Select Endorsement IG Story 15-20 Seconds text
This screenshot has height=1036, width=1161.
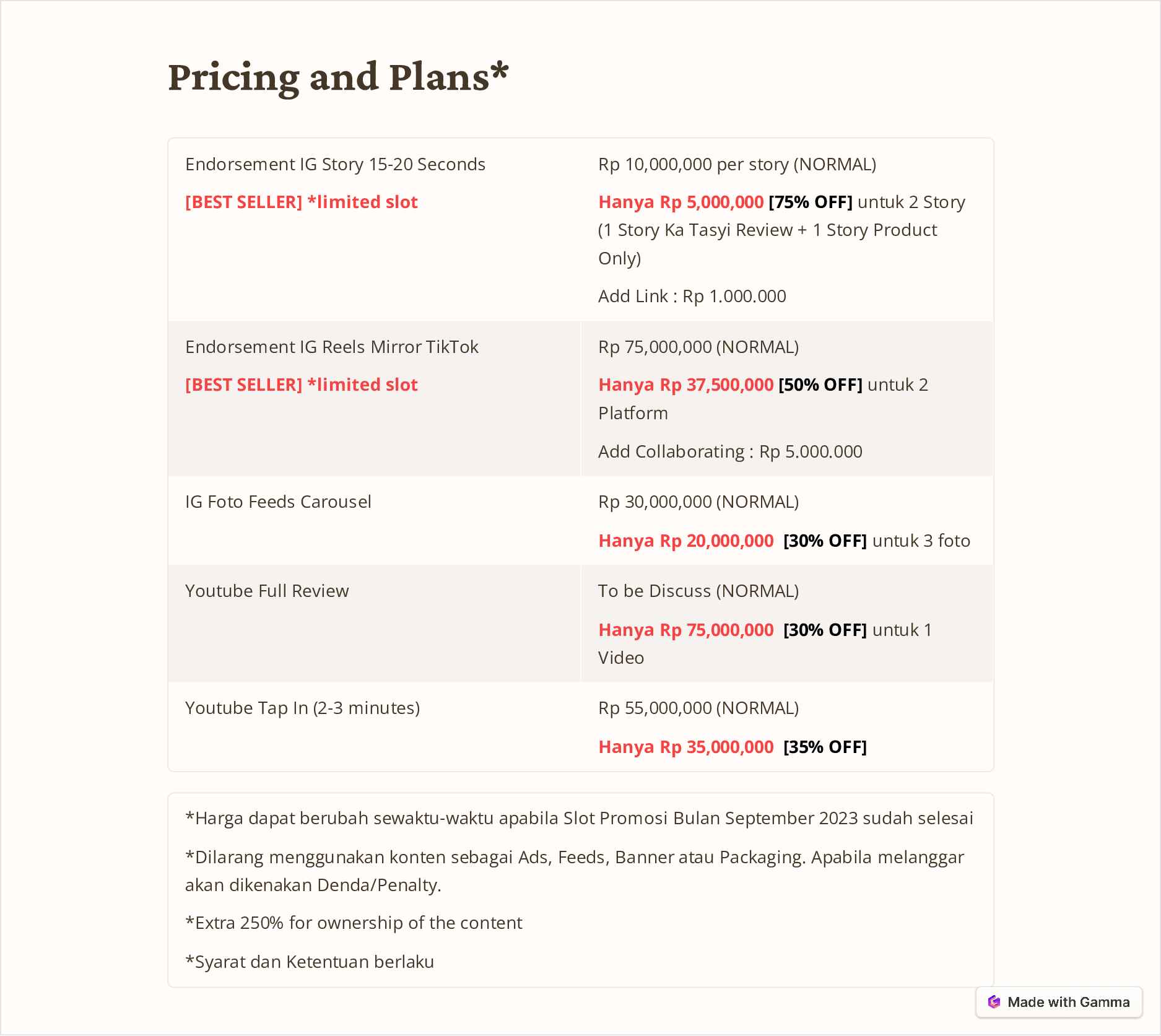[x=335, y=164]
